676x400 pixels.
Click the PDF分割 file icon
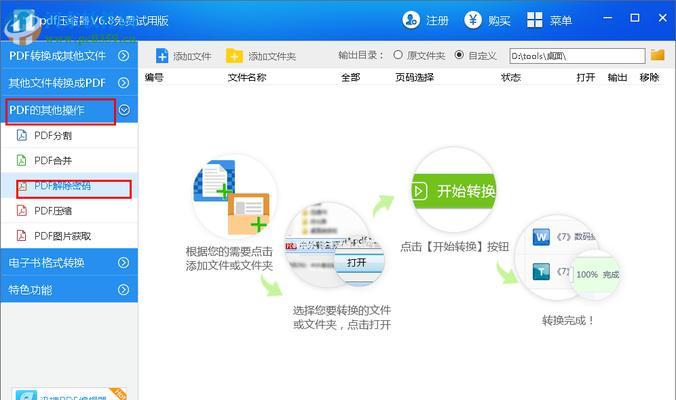pyautogui.click(x=22, y=135)
